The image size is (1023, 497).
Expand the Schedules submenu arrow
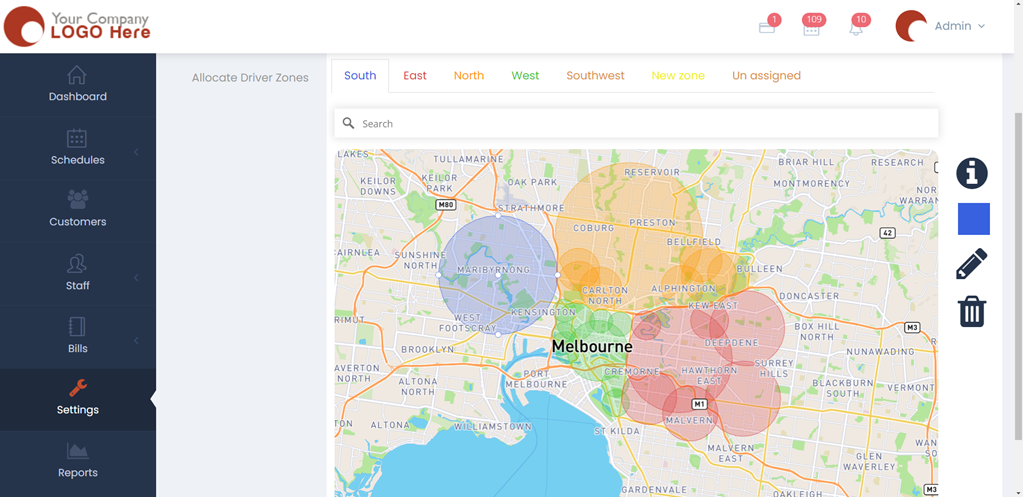136,152
